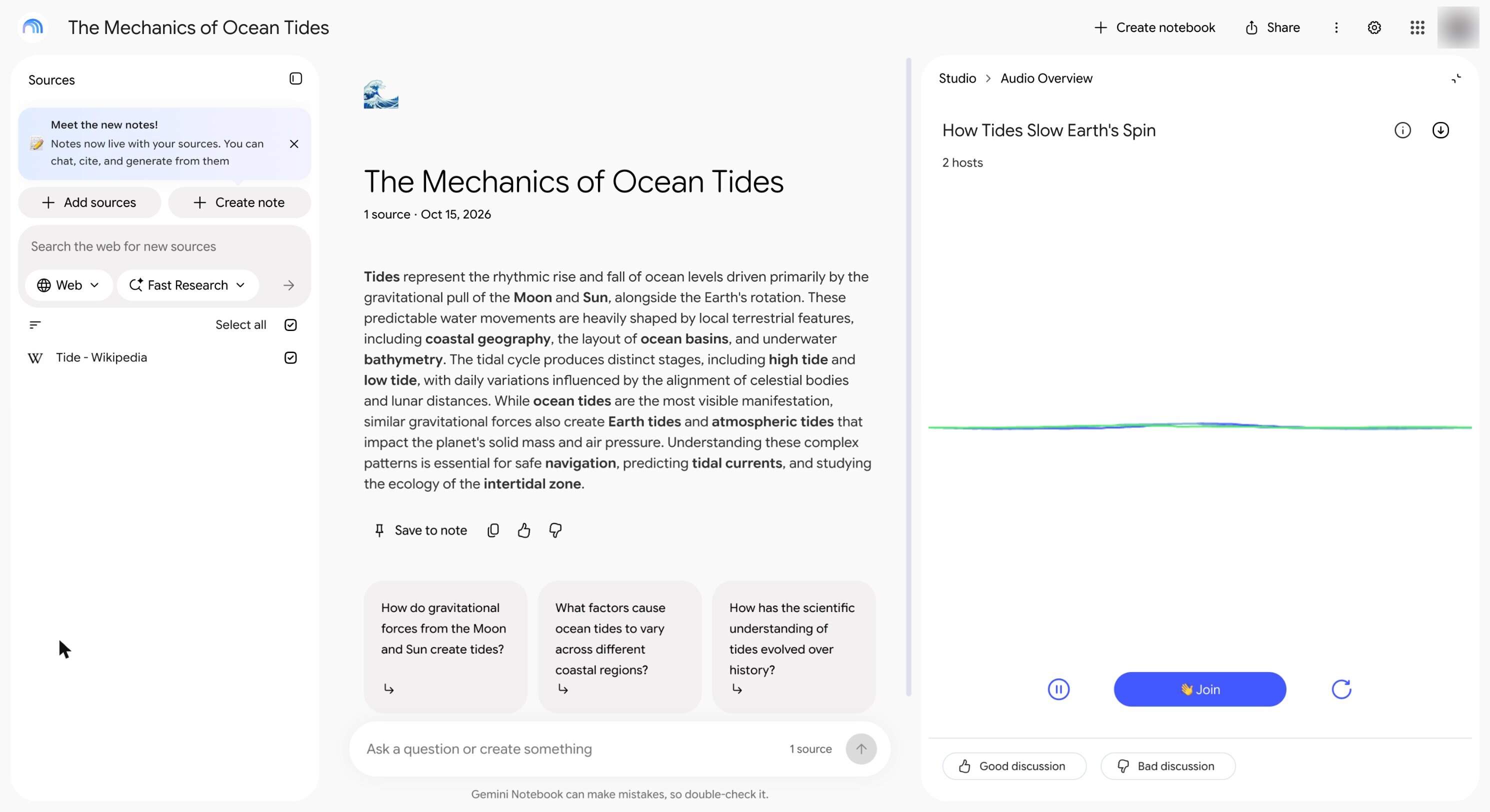The height and width of the screenshot is (812, 1490).
Task: Send the chat question arrow button
Action: (x=860, y=749)
